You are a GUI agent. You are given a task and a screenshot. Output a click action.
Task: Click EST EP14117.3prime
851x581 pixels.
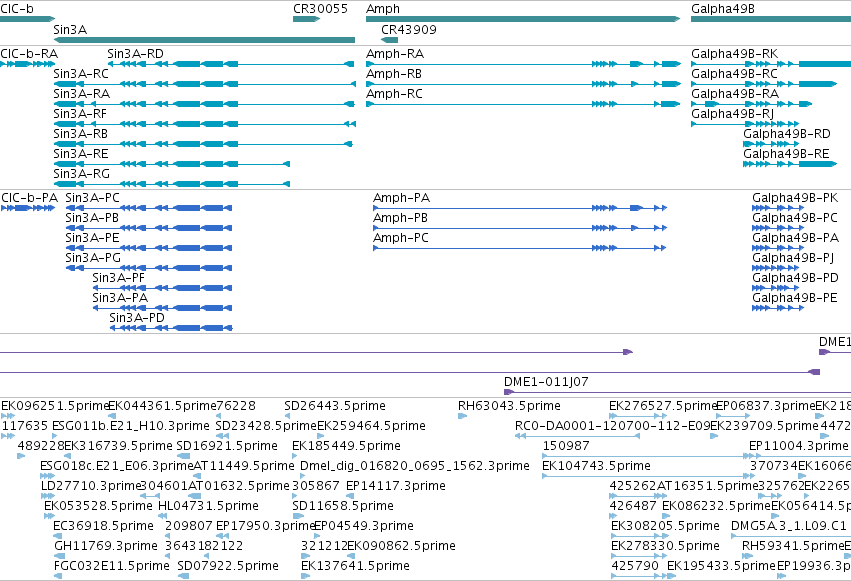[x=351, y=496]
